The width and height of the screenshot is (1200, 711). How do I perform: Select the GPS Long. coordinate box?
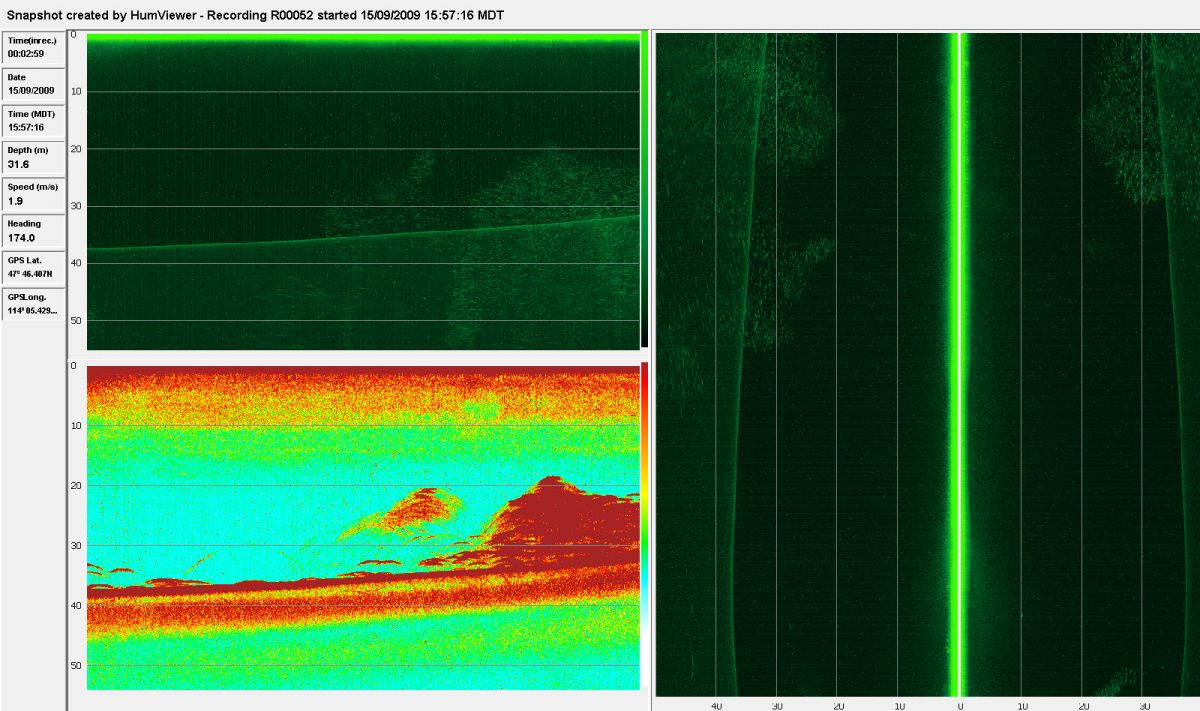point(33,304)
